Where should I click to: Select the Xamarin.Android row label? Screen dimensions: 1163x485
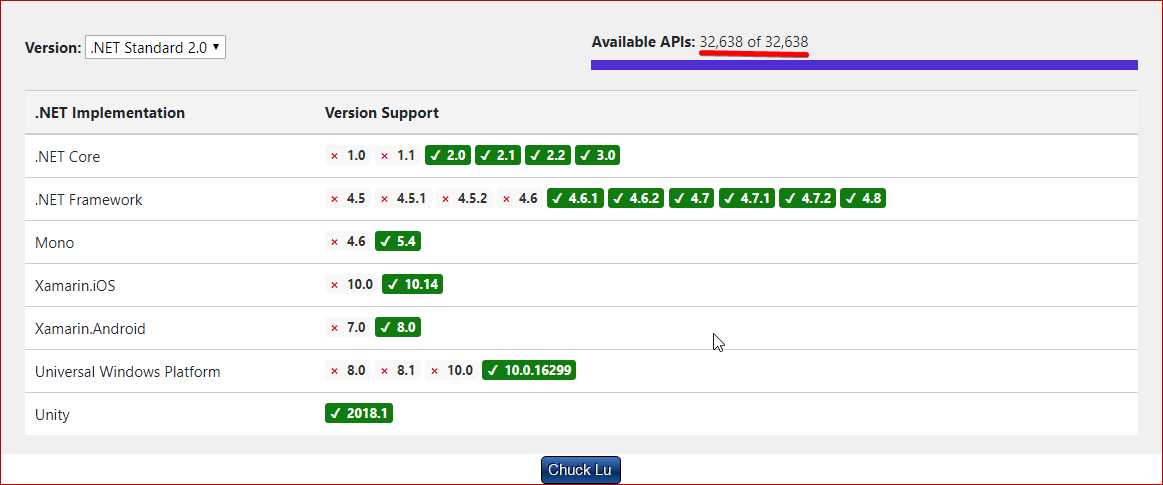(90, 329)
